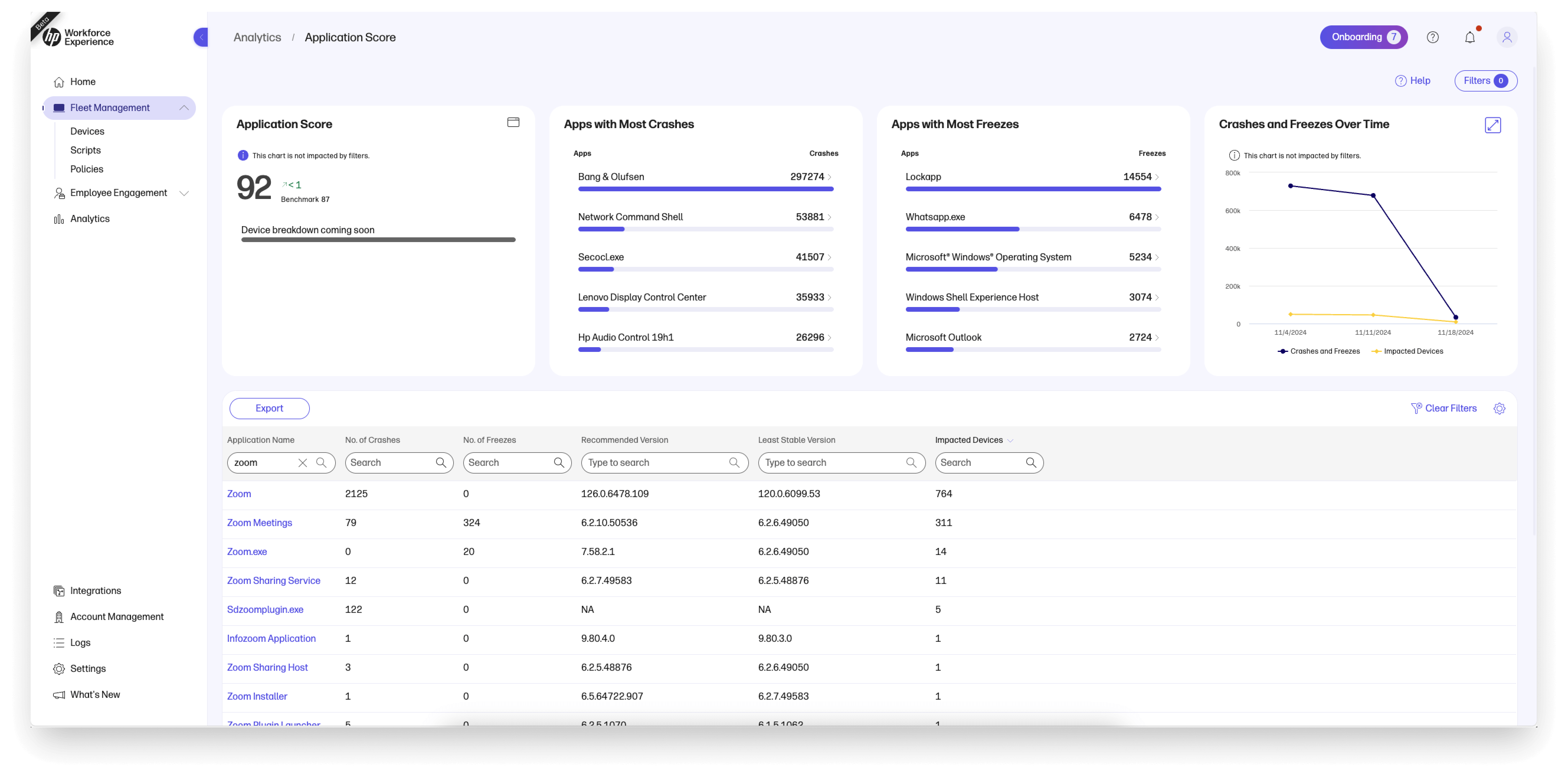The height and width of the screenshot is (777, 1568).
Task: Open Policies under Fleet Management
Action: 86,169
